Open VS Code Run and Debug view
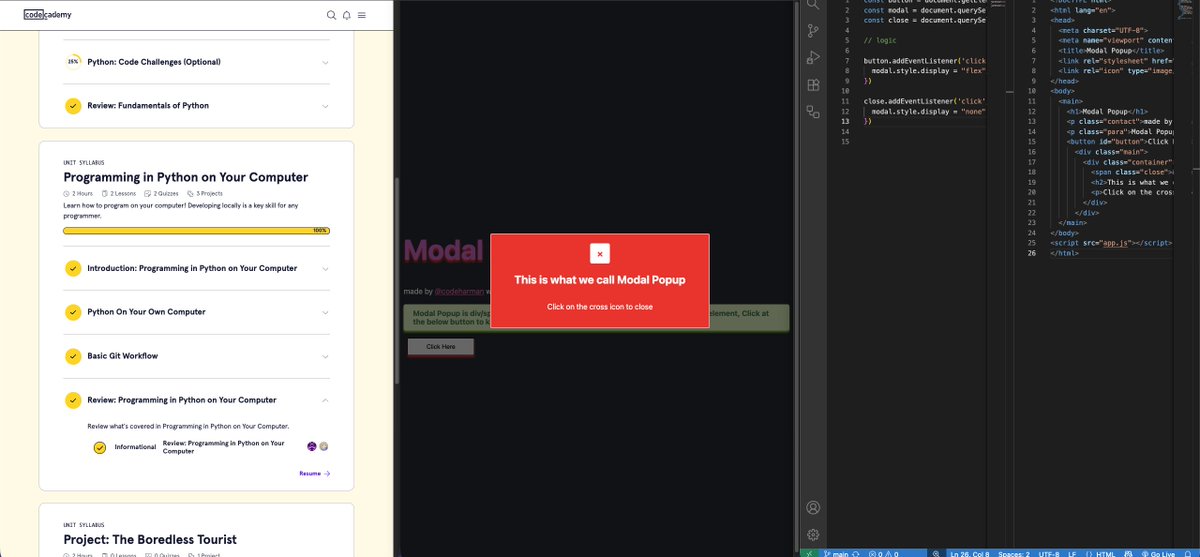The image size is (1200, 557). [813, 58]
